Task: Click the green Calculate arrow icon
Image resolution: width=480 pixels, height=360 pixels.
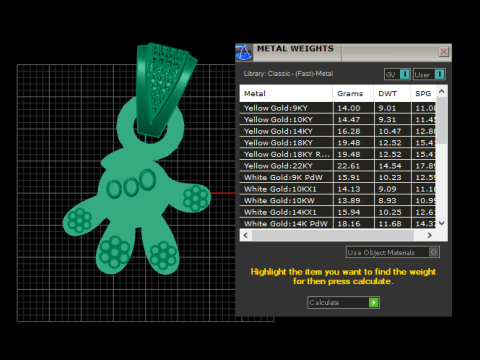Action: pyautogui.click(x=374, y=303)
